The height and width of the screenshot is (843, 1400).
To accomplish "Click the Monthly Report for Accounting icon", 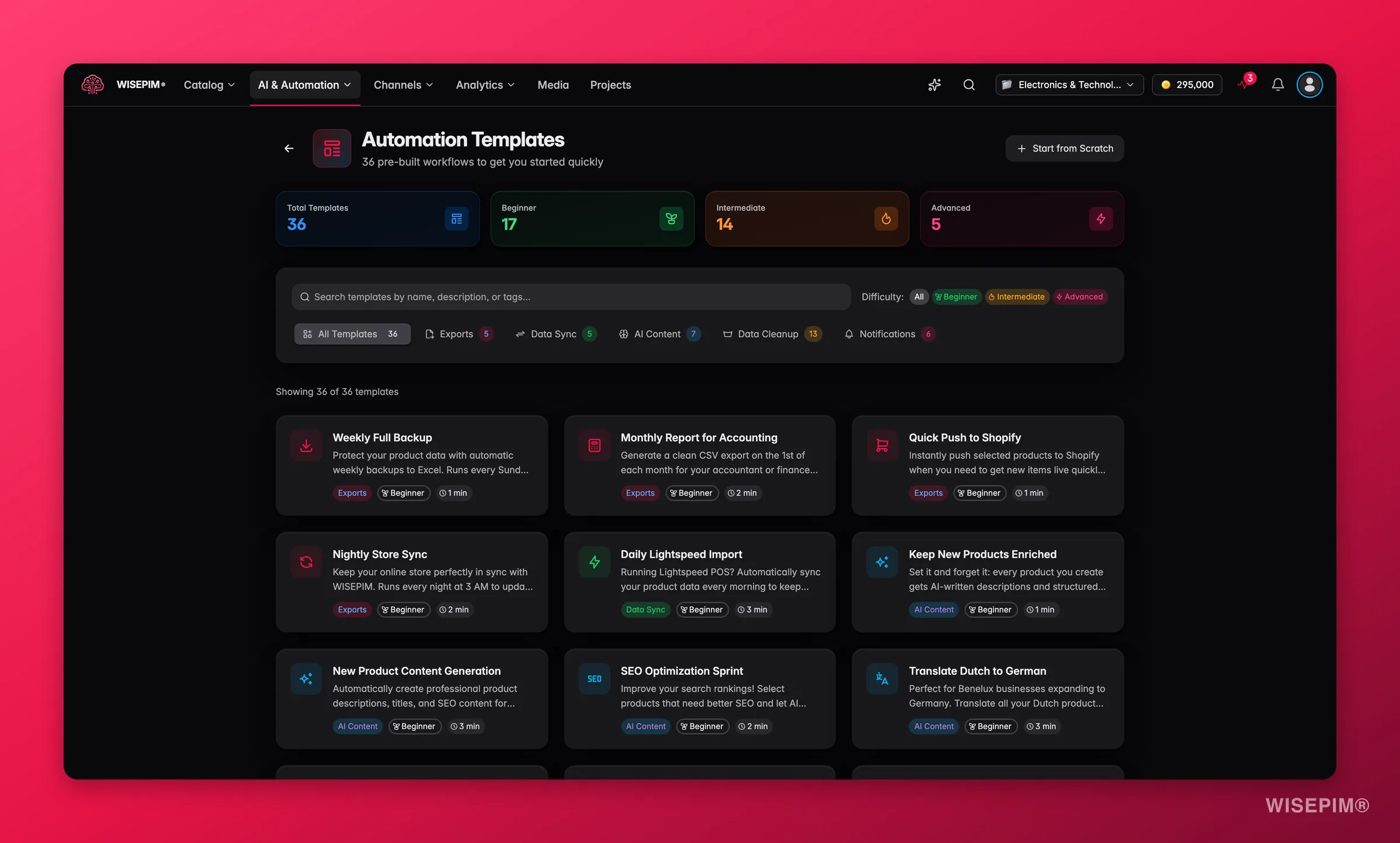I will click(x=594, y=446).
